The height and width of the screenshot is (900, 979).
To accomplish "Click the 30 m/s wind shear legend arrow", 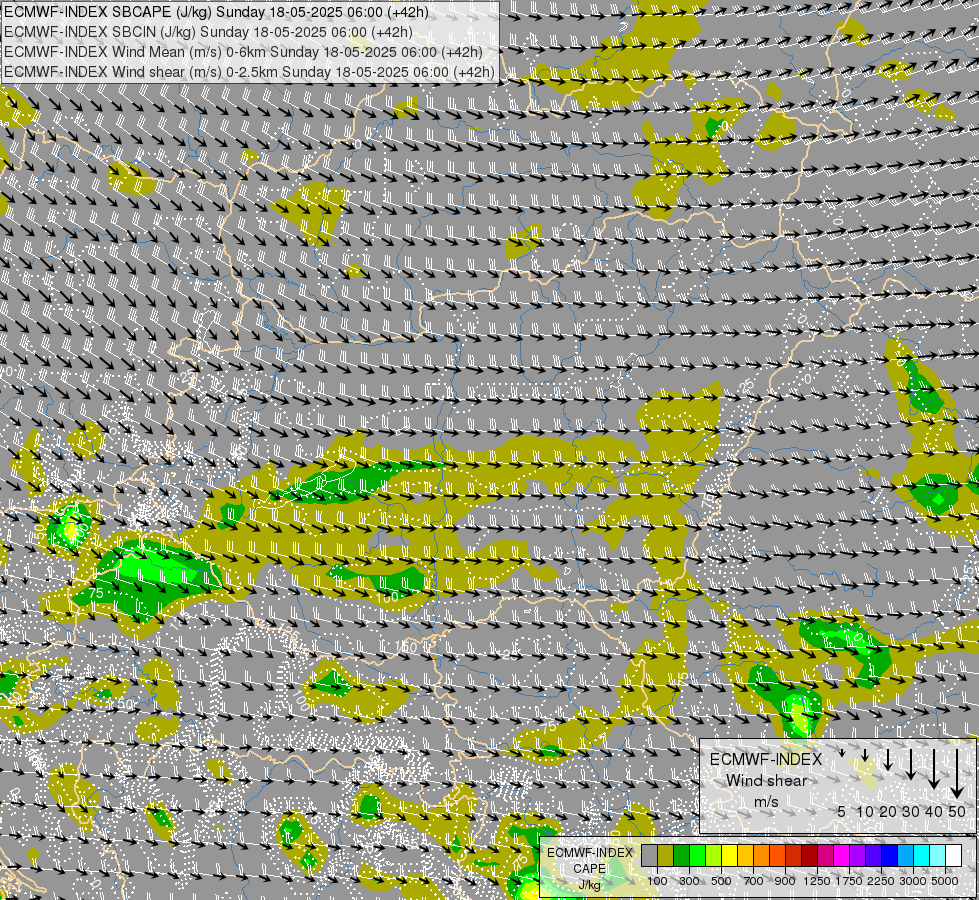I will pyautogui.click(x=911, y=764).
